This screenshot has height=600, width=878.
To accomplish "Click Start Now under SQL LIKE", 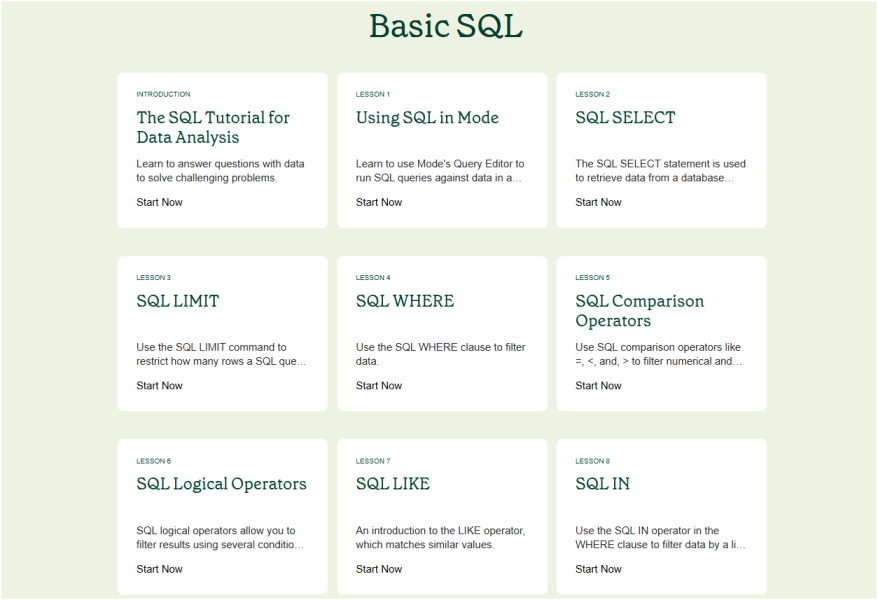I will pos(379,569).
